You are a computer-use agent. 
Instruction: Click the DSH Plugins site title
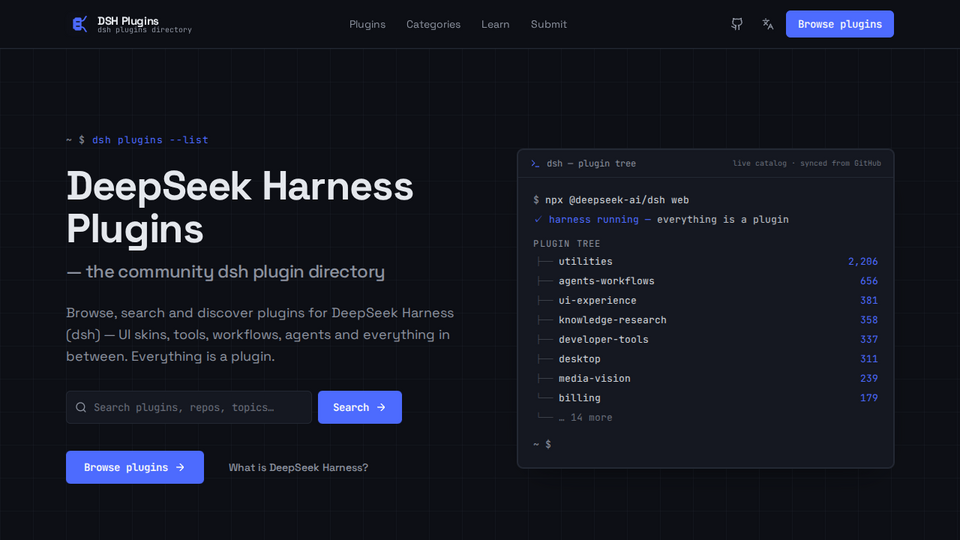point(128,21)
